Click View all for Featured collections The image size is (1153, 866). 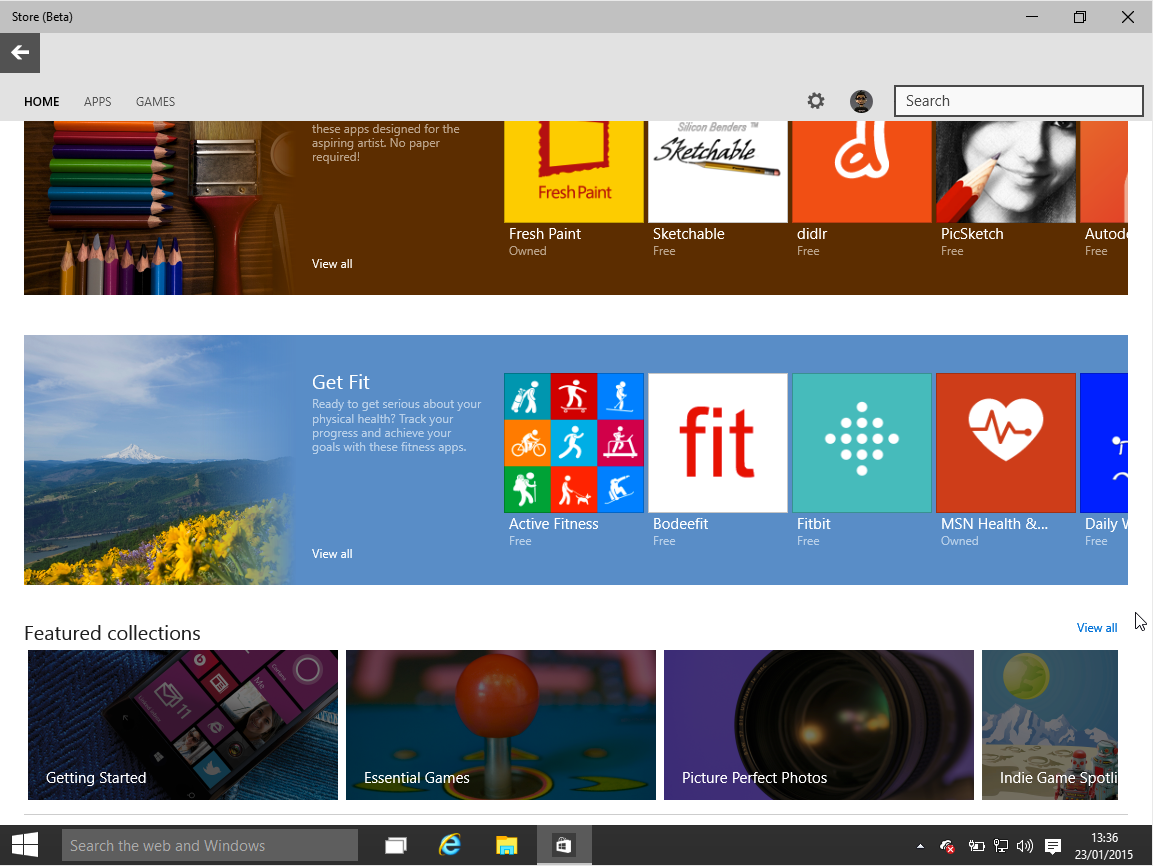coord(1096,627)
